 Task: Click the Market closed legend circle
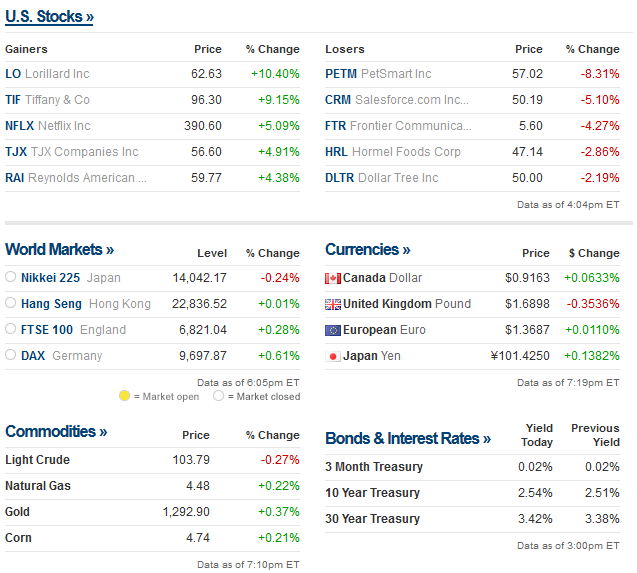(x=218, y=395)
